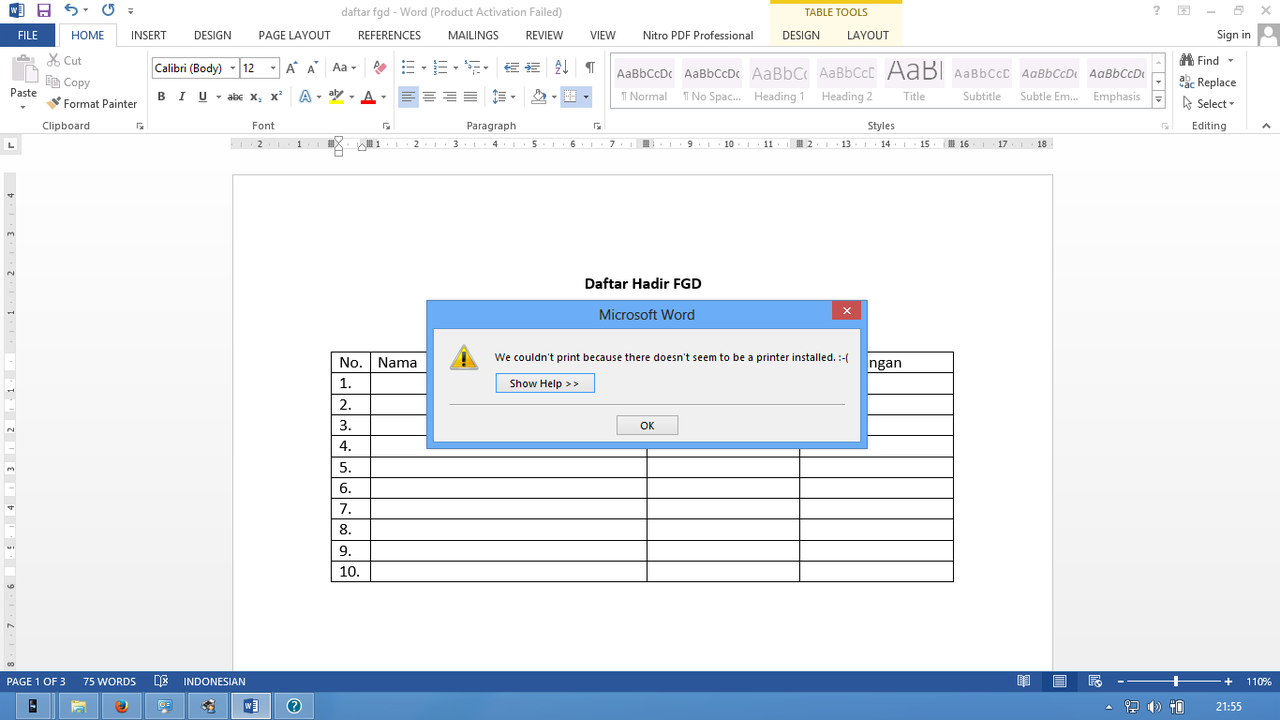Switch to Read Mode view
This screenshot has height=720, width=1280.
click(1023, 681)
